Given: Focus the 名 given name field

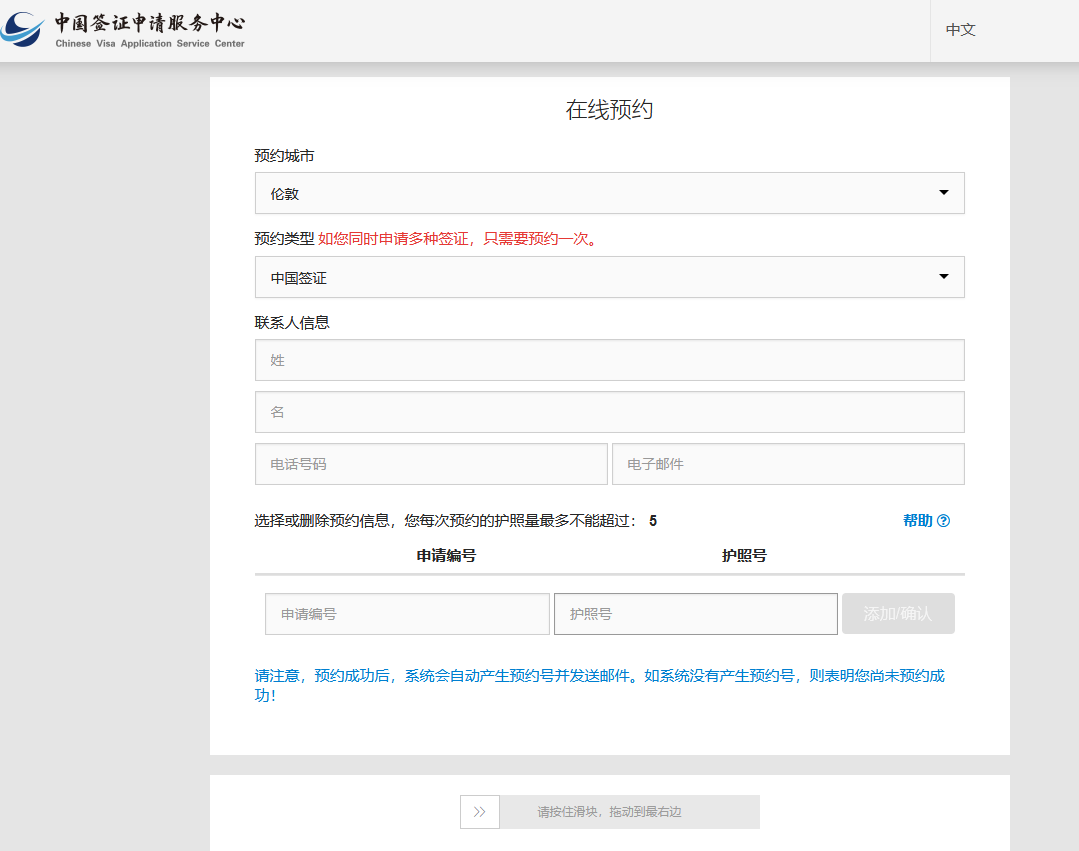Looking at the screenshot, I should [x=609, y=412].
